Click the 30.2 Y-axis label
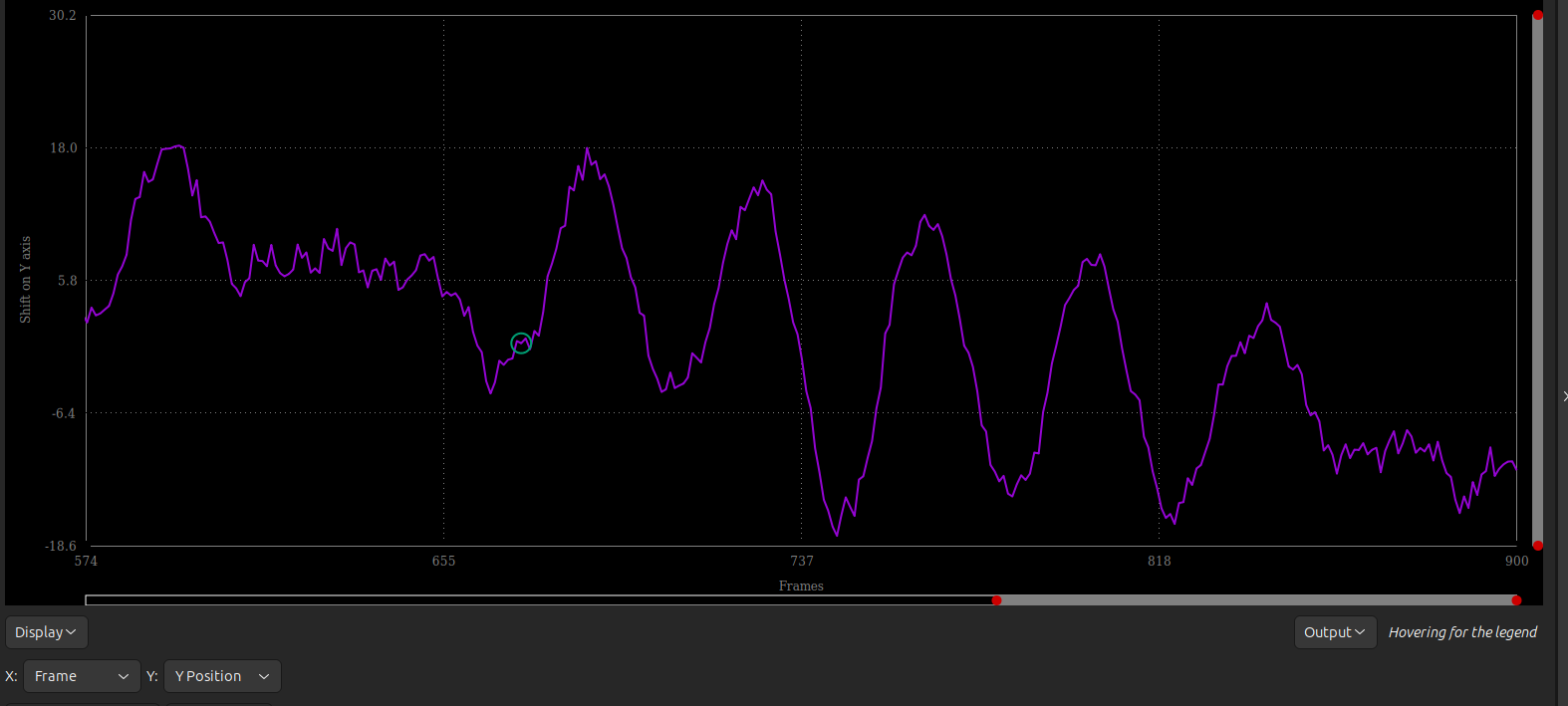 click(x=63, y=16)
